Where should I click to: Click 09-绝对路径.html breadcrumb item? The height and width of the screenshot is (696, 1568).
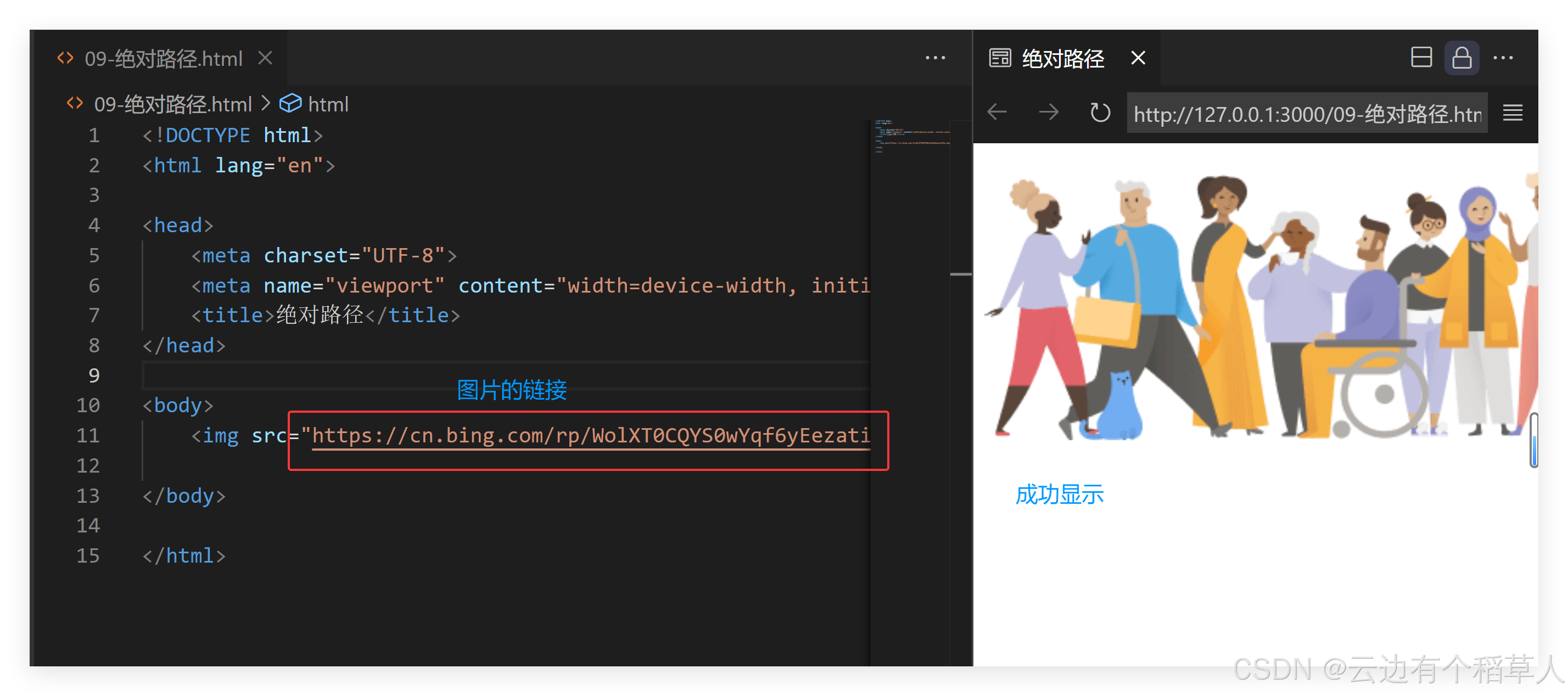172,105
